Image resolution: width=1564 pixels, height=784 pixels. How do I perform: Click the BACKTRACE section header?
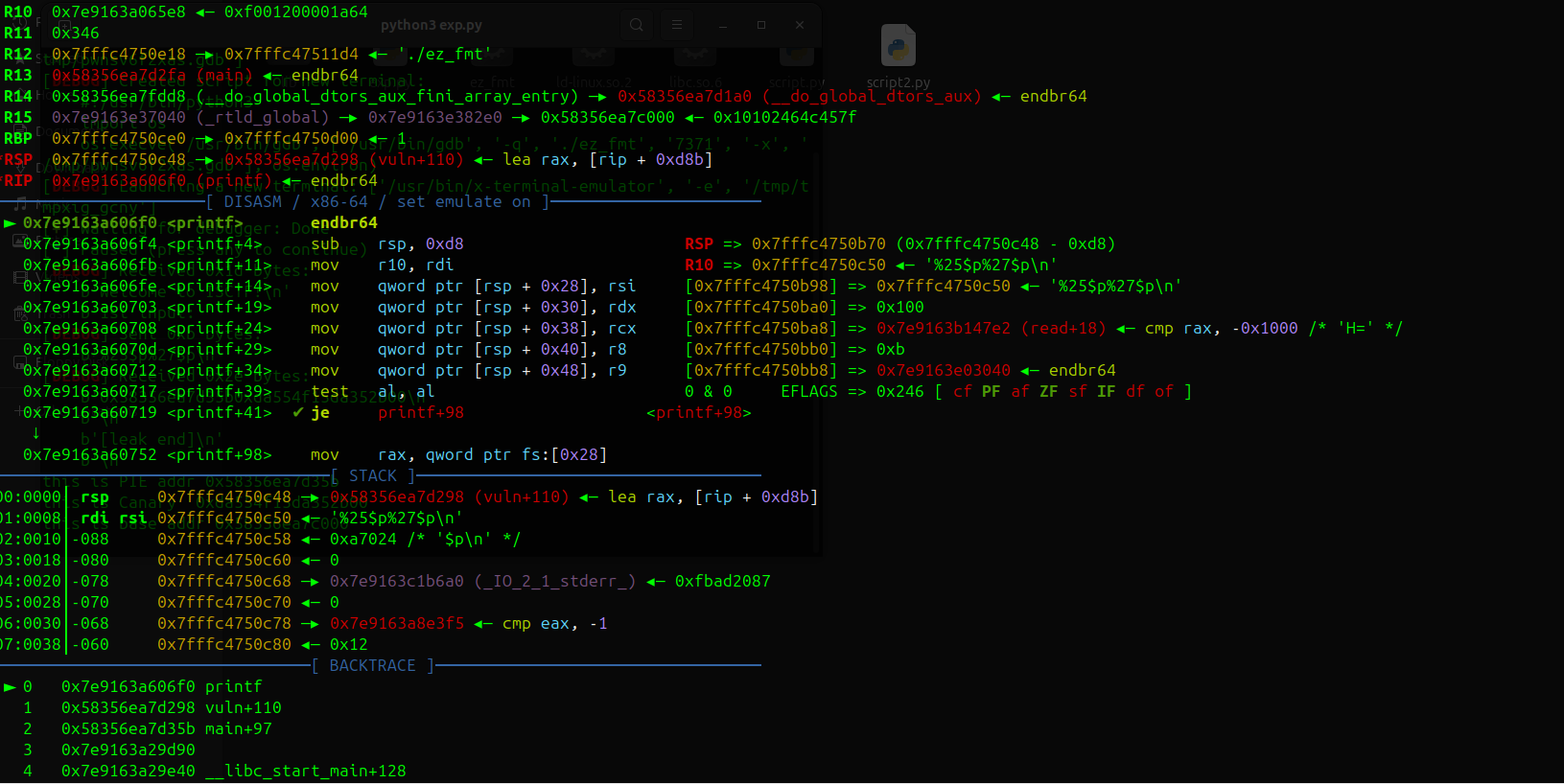tap(373, 665)
